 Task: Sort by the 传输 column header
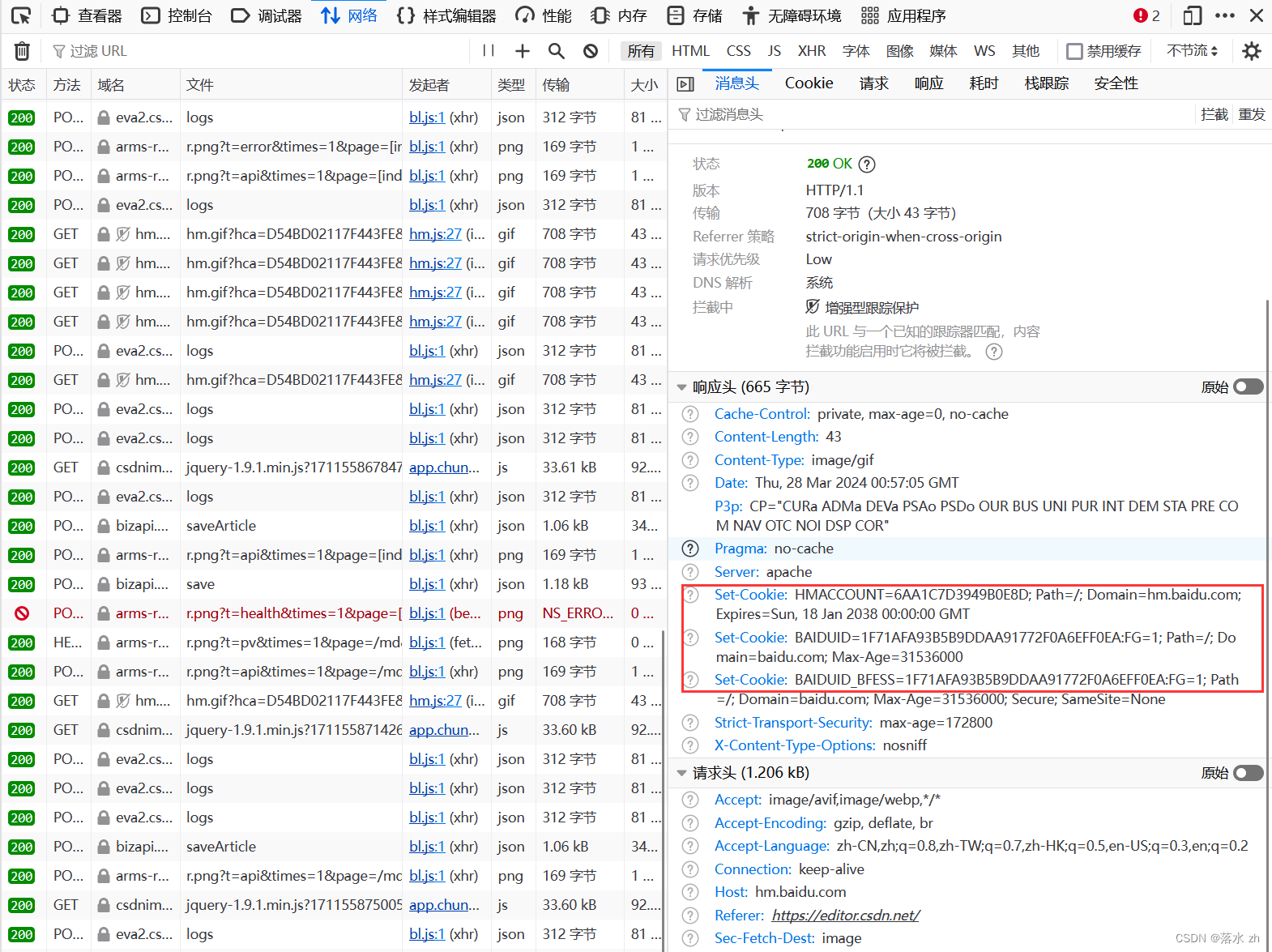579,85
